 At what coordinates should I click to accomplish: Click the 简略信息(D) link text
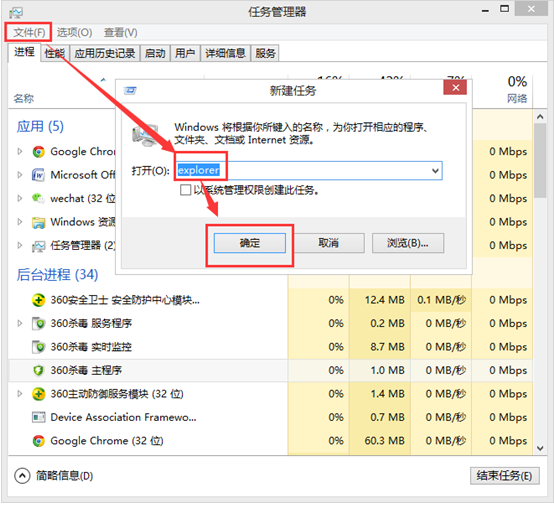pos(64,476)
